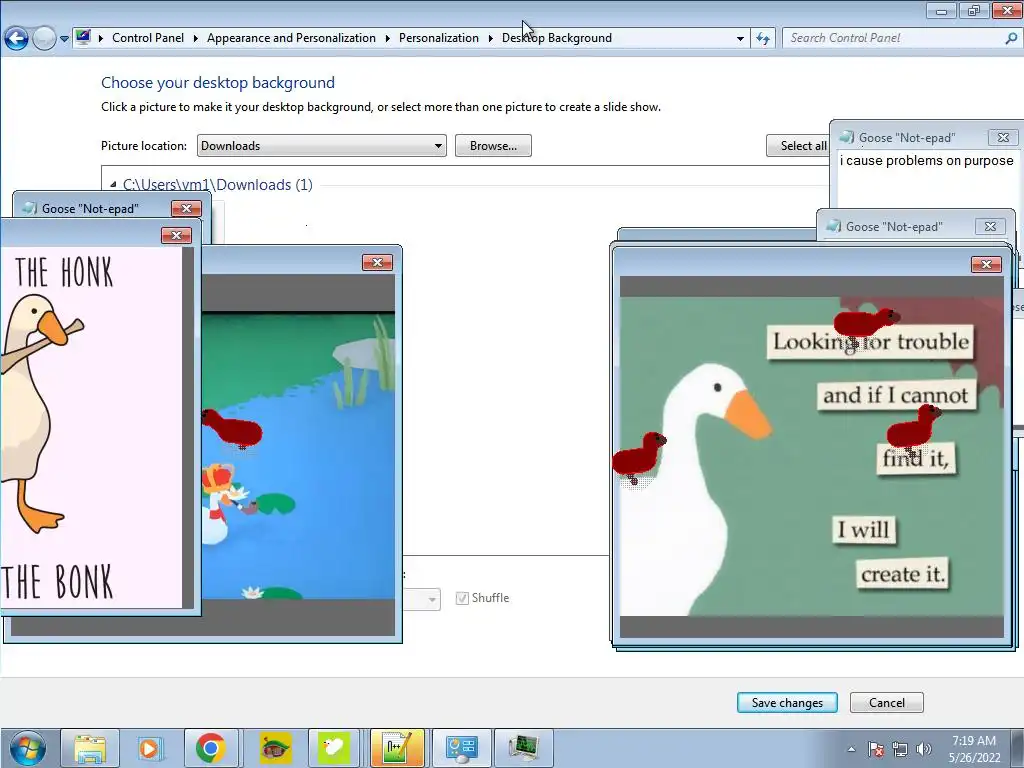The width and height of the screenshot is (1024, 768).
Task: Click the green hut taskbar icon
Action: [x=276, y=748]
